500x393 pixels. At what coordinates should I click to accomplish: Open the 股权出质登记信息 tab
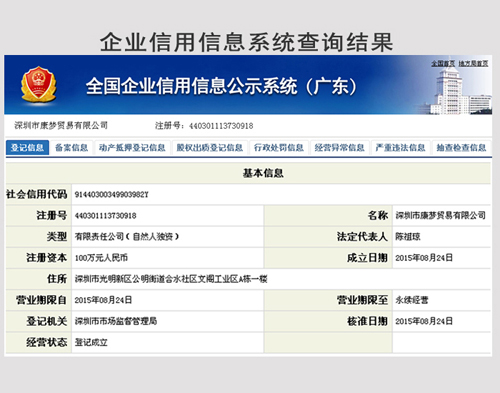pyautogui.click(x=210, y=148)
